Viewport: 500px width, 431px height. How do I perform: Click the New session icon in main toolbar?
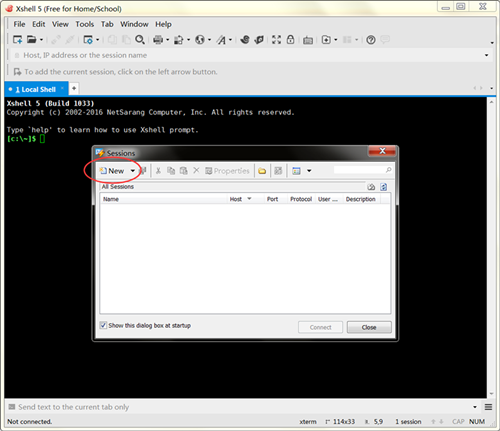[17, 40]
